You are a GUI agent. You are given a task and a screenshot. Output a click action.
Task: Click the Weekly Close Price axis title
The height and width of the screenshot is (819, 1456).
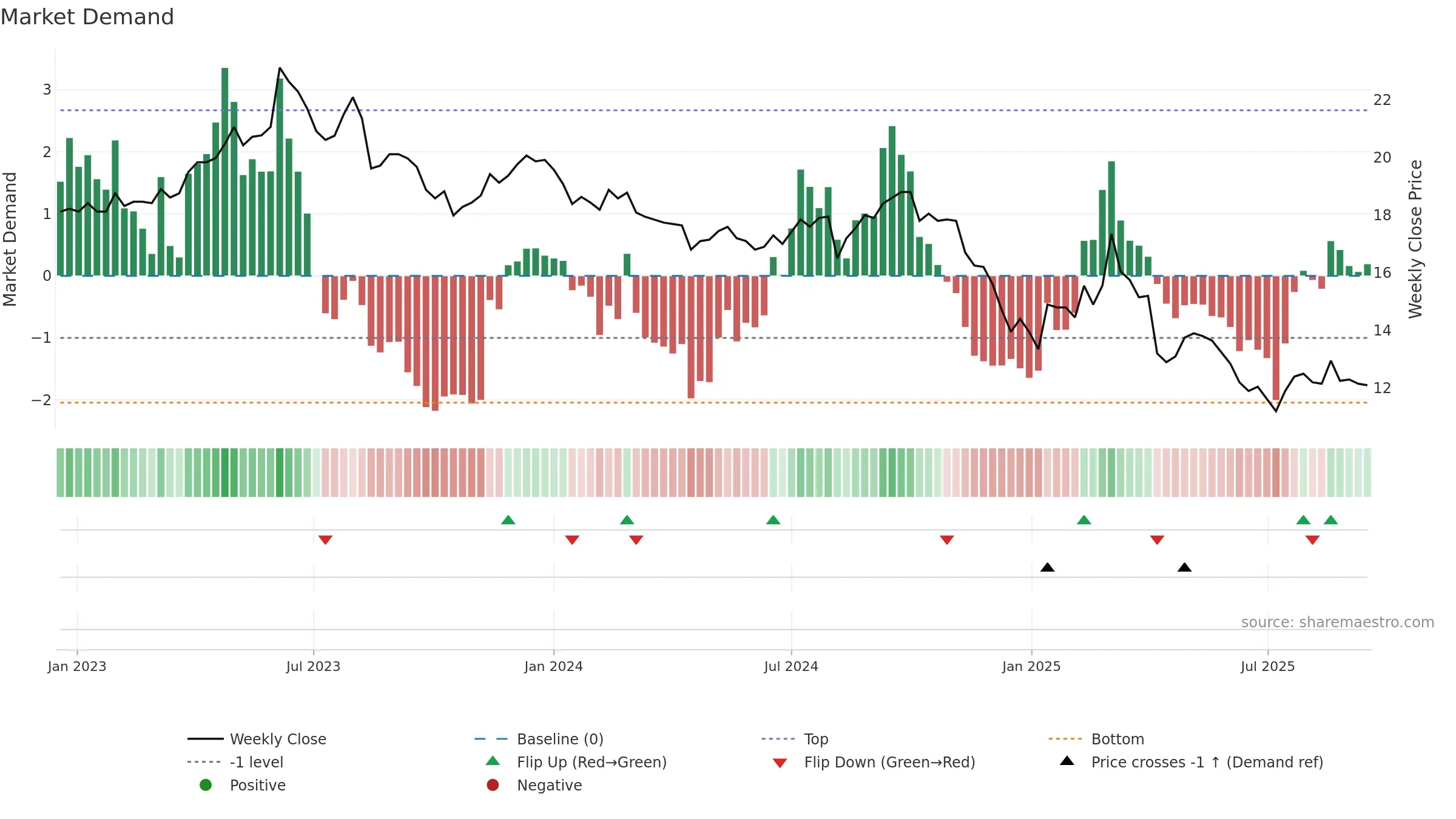[1415, 239]
